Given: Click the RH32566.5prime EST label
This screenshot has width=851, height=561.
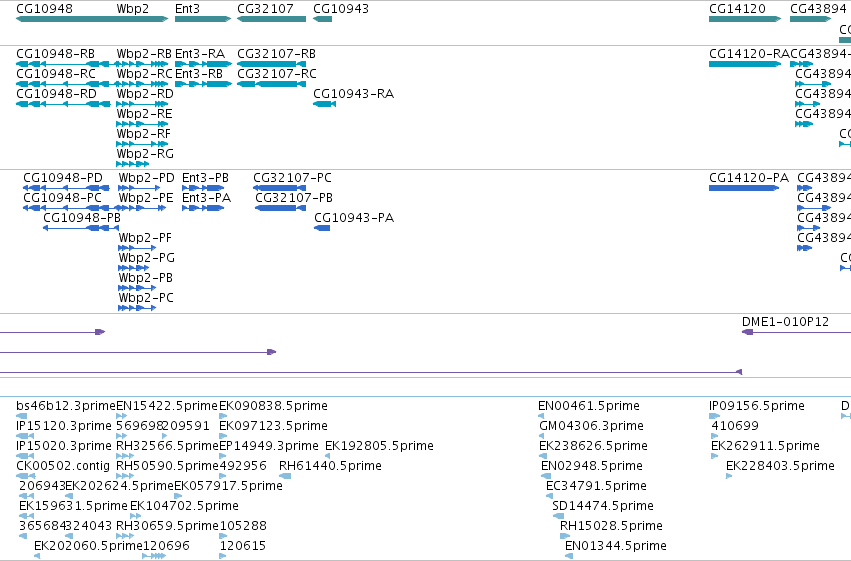Looking at the screenshot, I should pyautogui.click(x=167, y=447).
